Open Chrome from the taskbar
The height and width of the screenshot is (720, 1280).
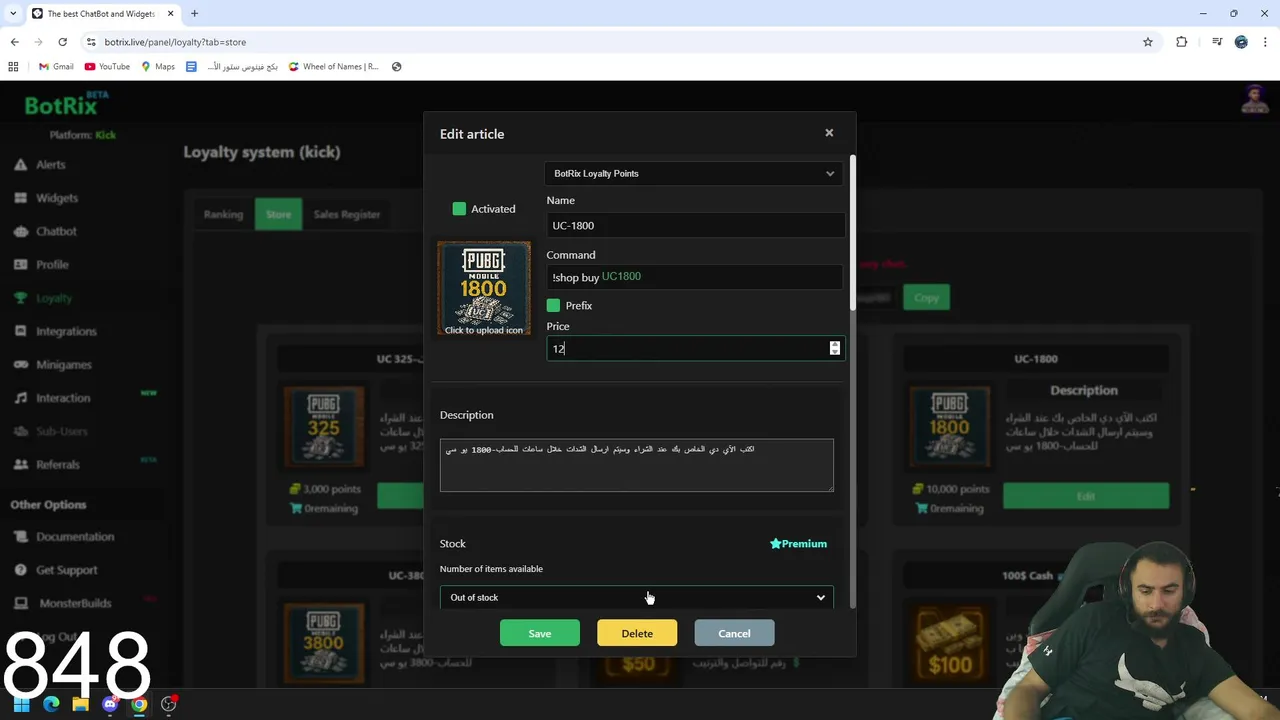139,704
